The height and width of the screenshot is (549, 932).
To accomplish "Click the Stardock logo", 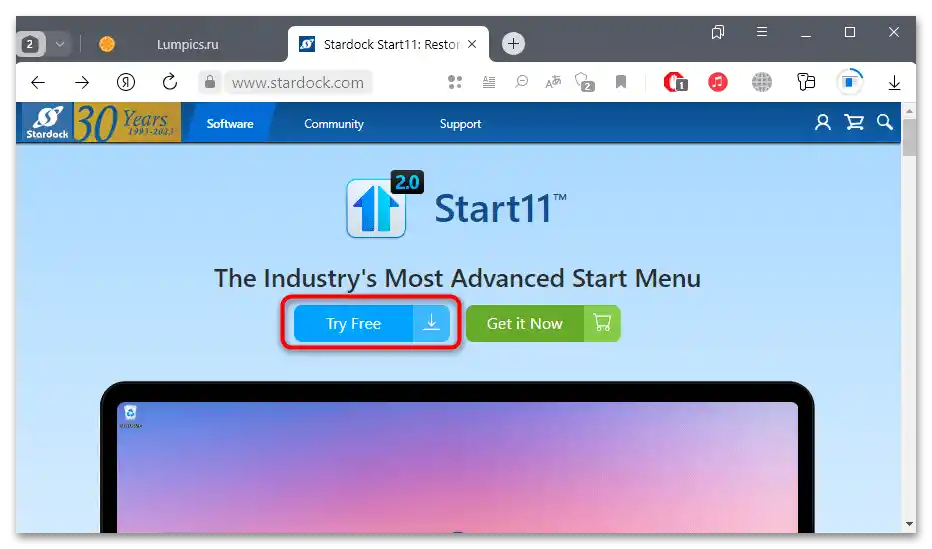I will click(47, 122).
